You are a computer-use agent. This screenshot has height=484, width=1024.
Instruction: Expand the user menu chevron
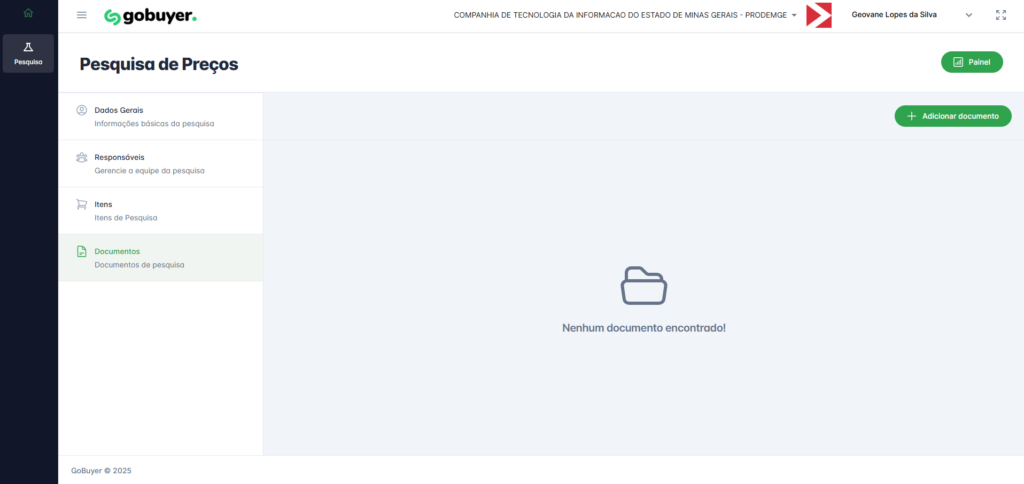968,15
